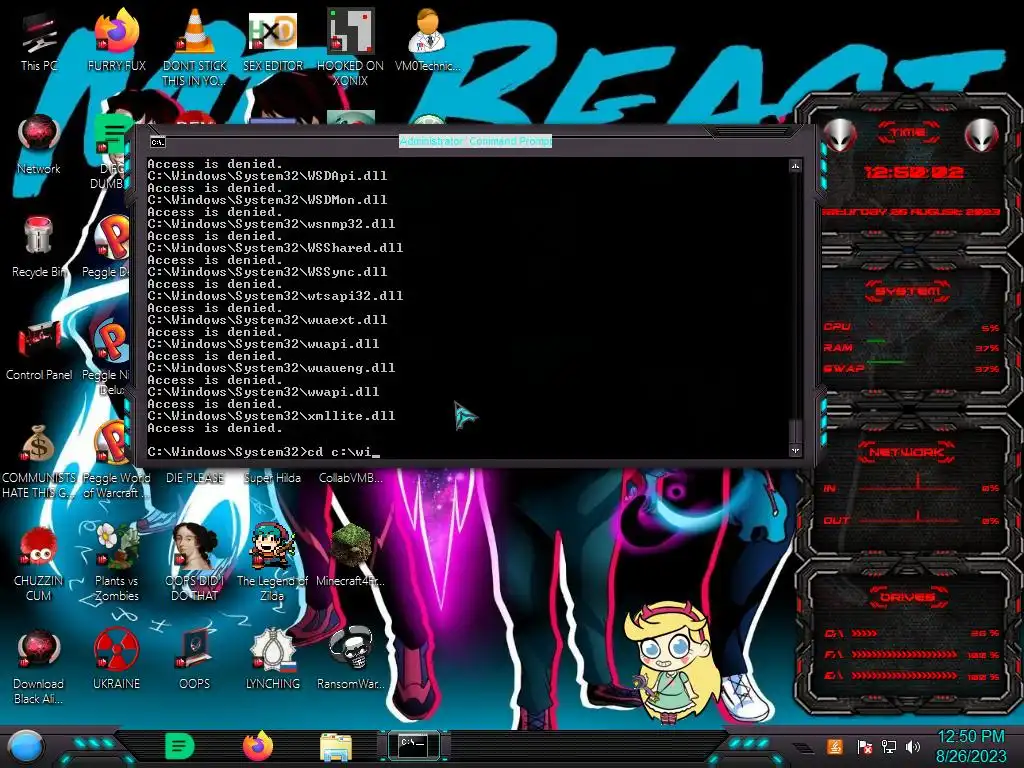The image size is (1024, 768).
Task: Open HOOKED ON XONIX game icon
Action: point(350,48)
